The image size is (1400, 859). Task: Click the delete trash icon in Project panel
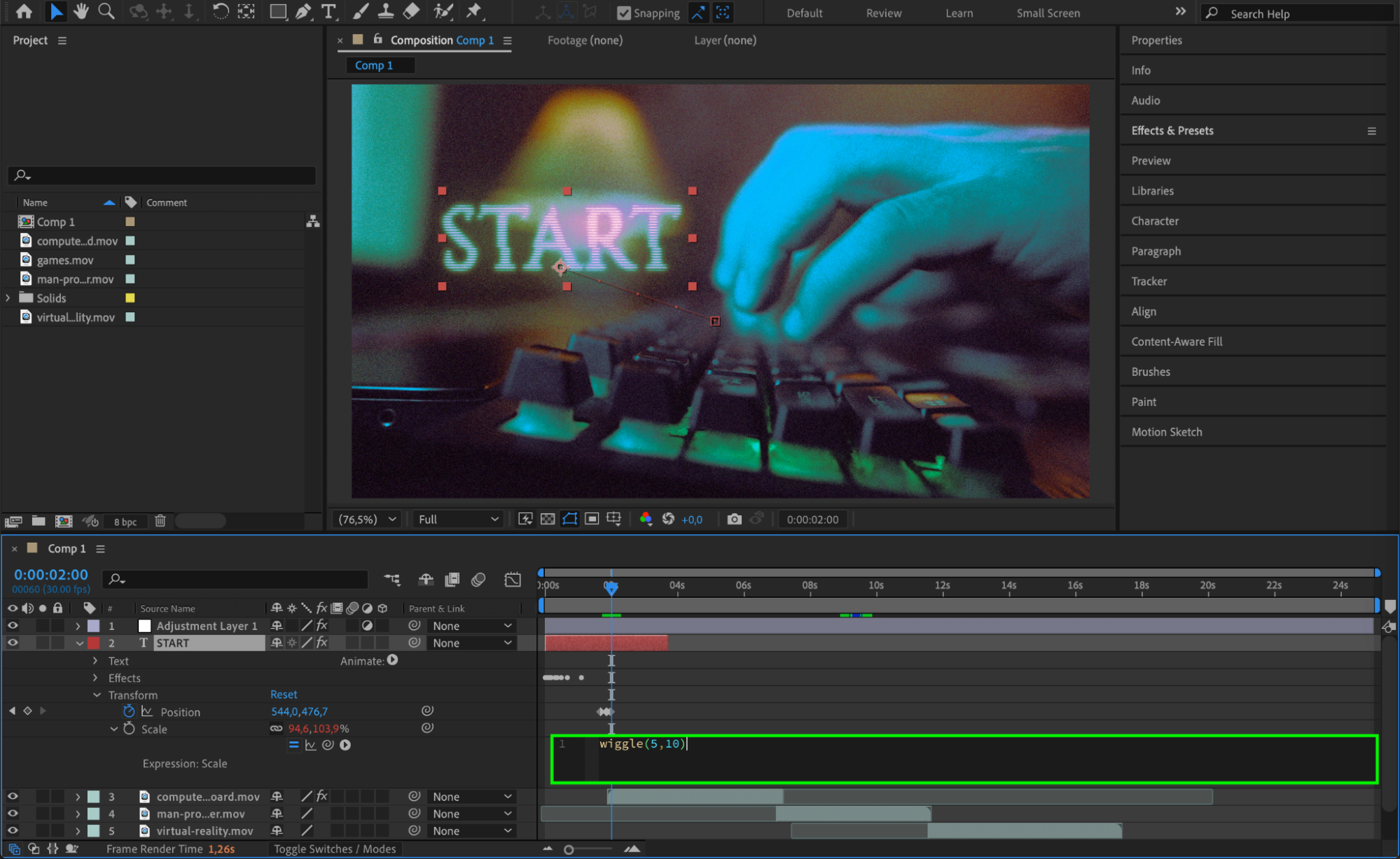[160, 521]
